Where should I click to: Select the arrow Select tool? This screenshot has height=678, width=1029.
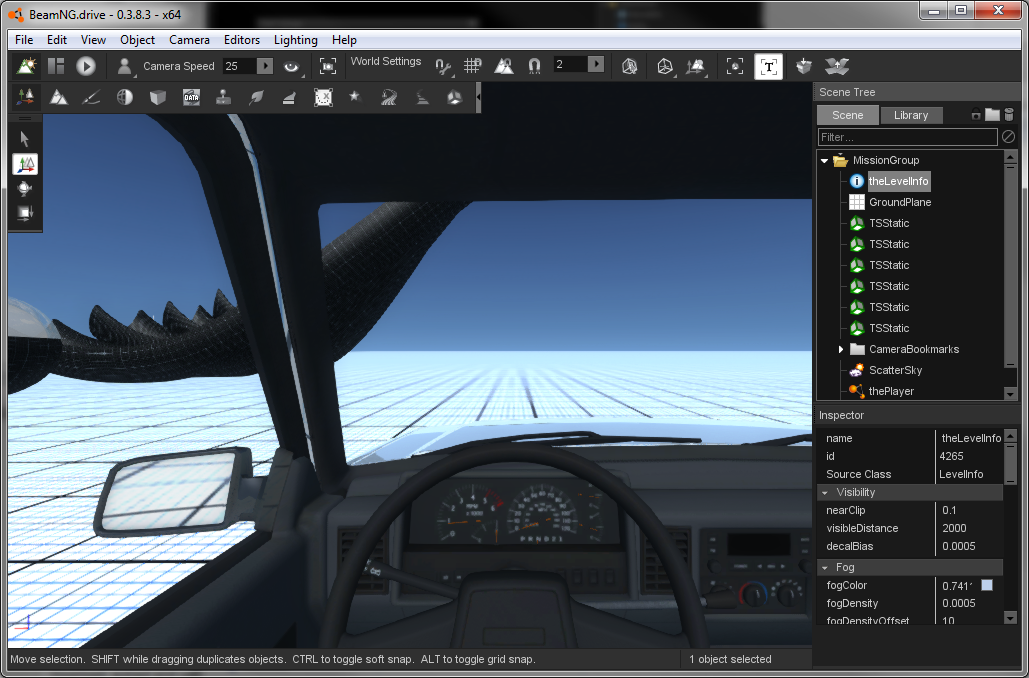tap(25, 139)
